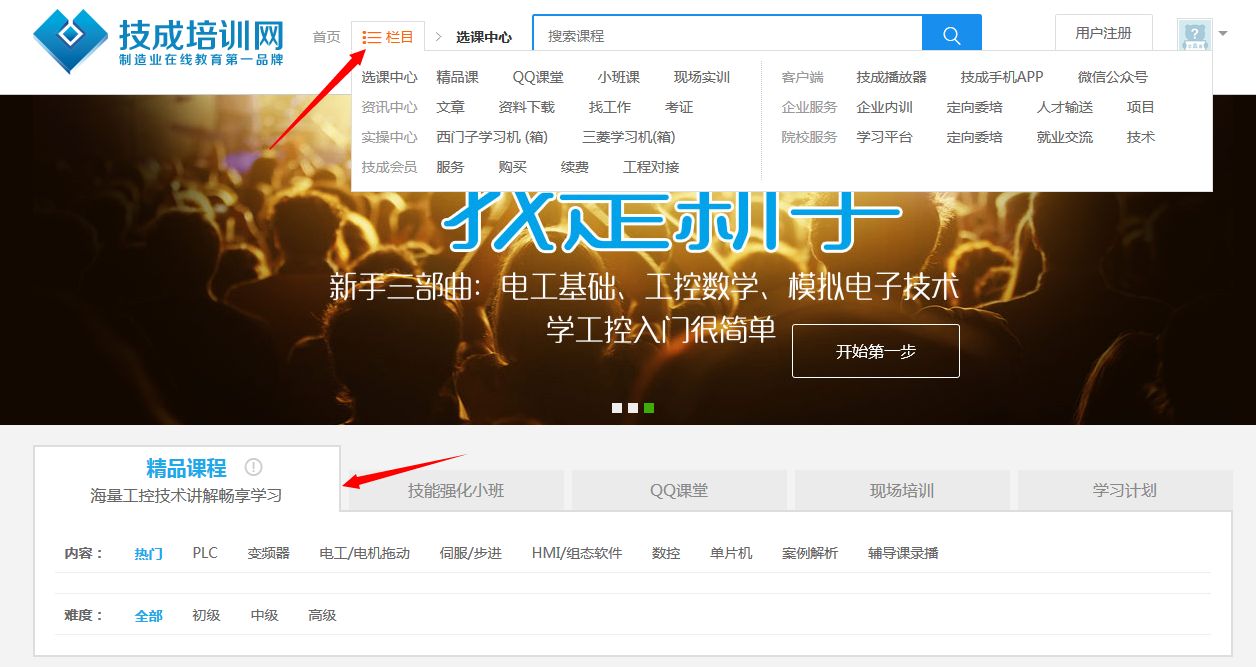This screenshot has height=667, width=1256.
Task: Open the 栏目 list menu icon
Action: click(x=372, y=37)
